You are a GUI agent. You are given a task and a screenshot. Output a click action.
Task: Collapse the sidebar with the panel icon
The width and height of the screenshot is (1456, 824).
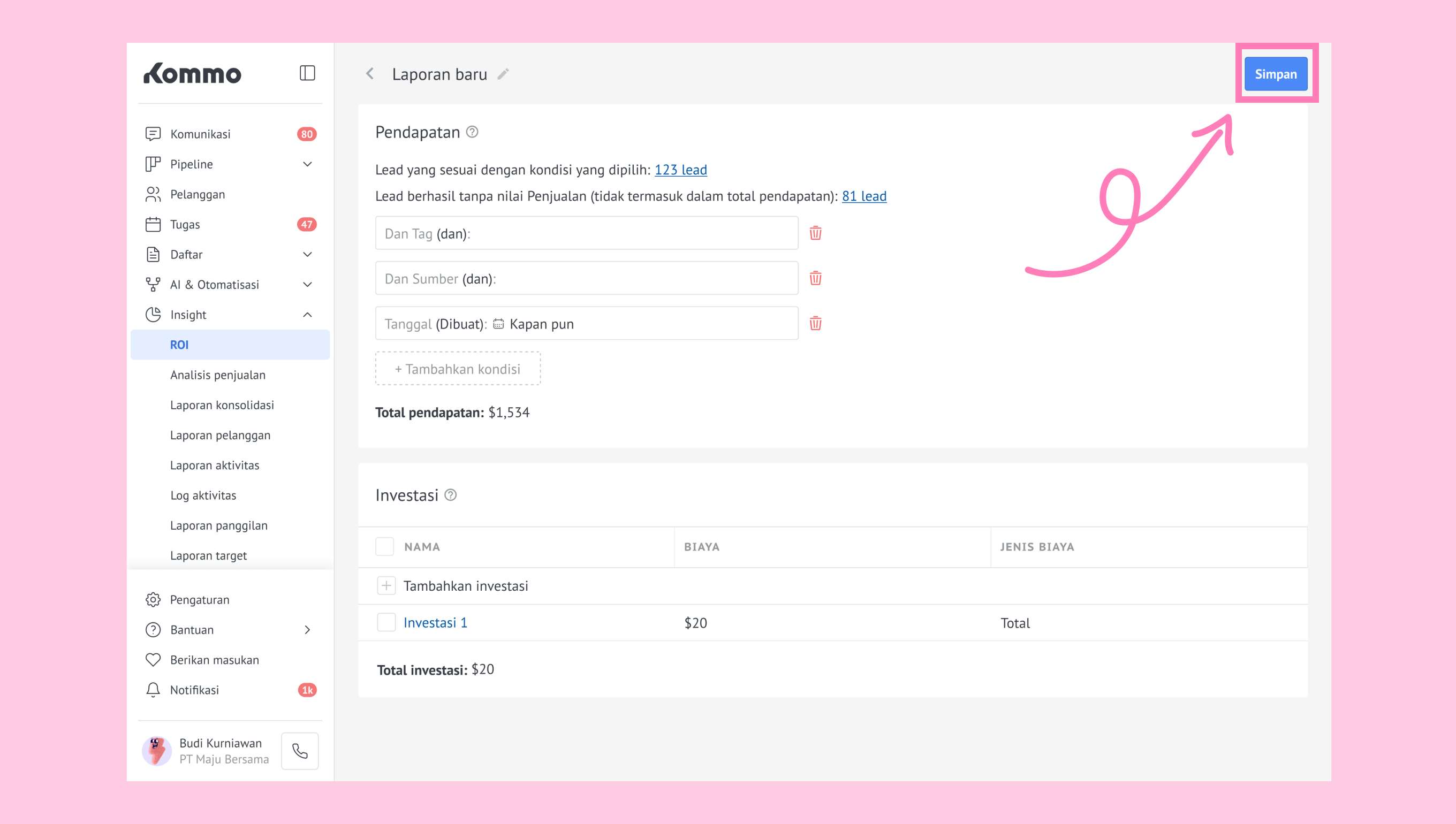pyautogui.click(x=307, y=73)
